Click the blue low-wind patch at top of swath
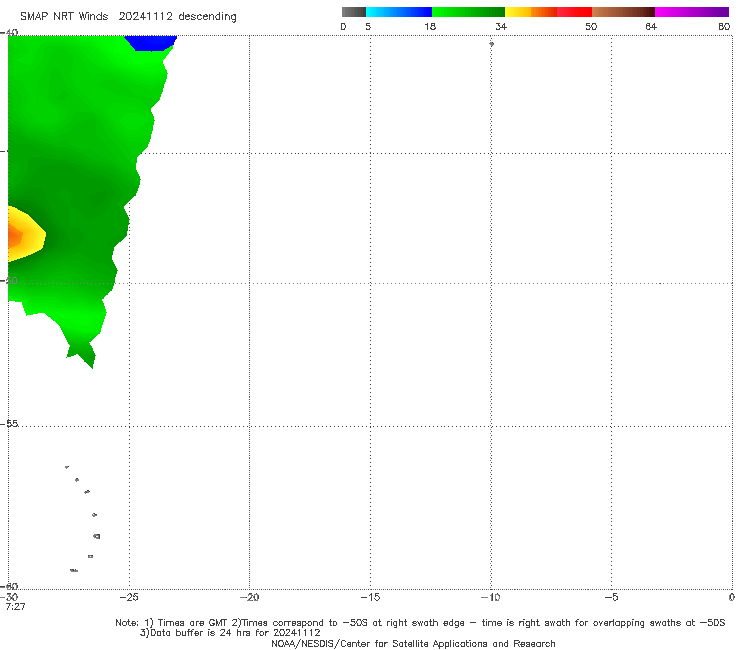740x650 pixels. [x=151, y=43]
